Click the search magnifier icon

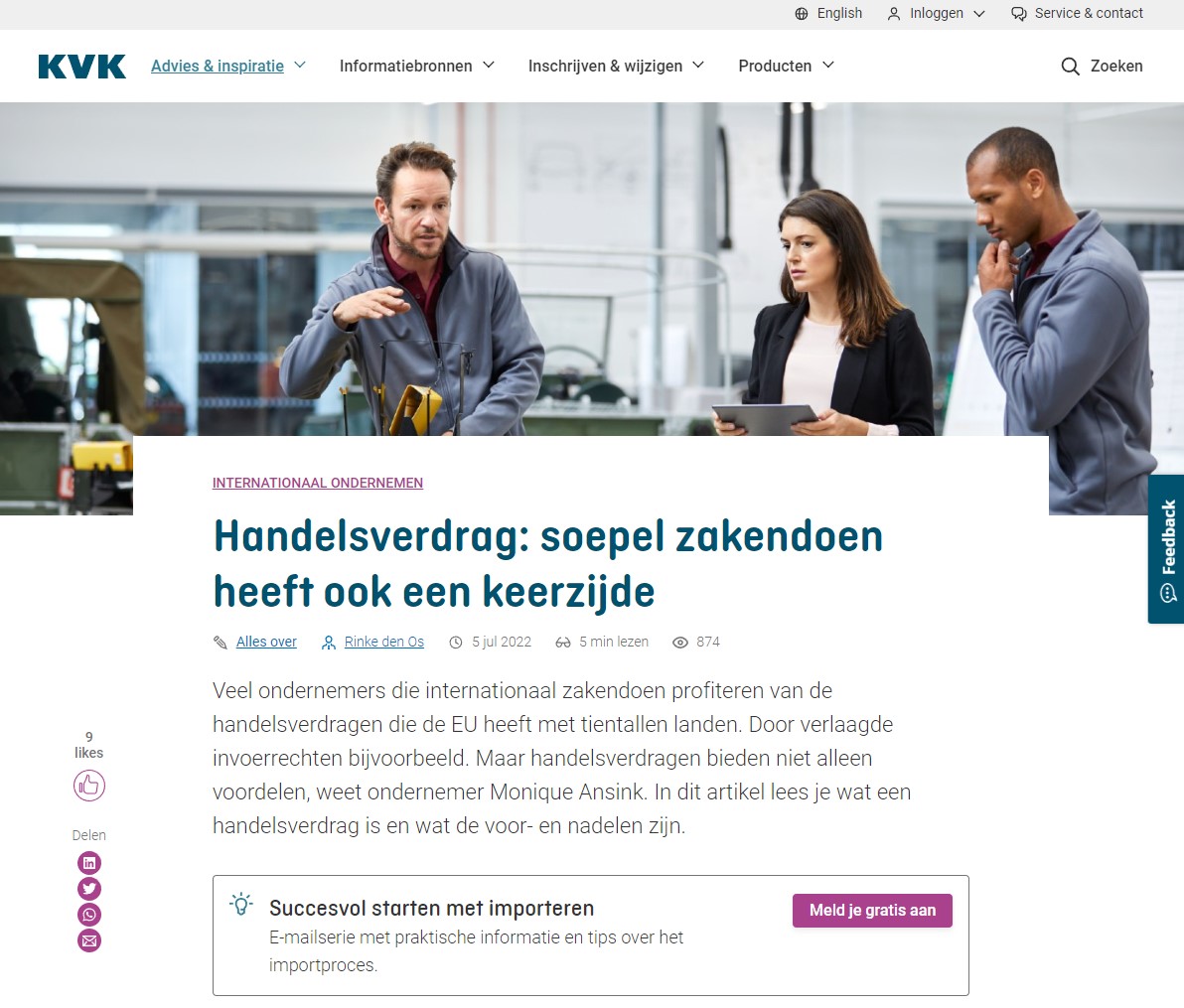tap(1070, 67)
